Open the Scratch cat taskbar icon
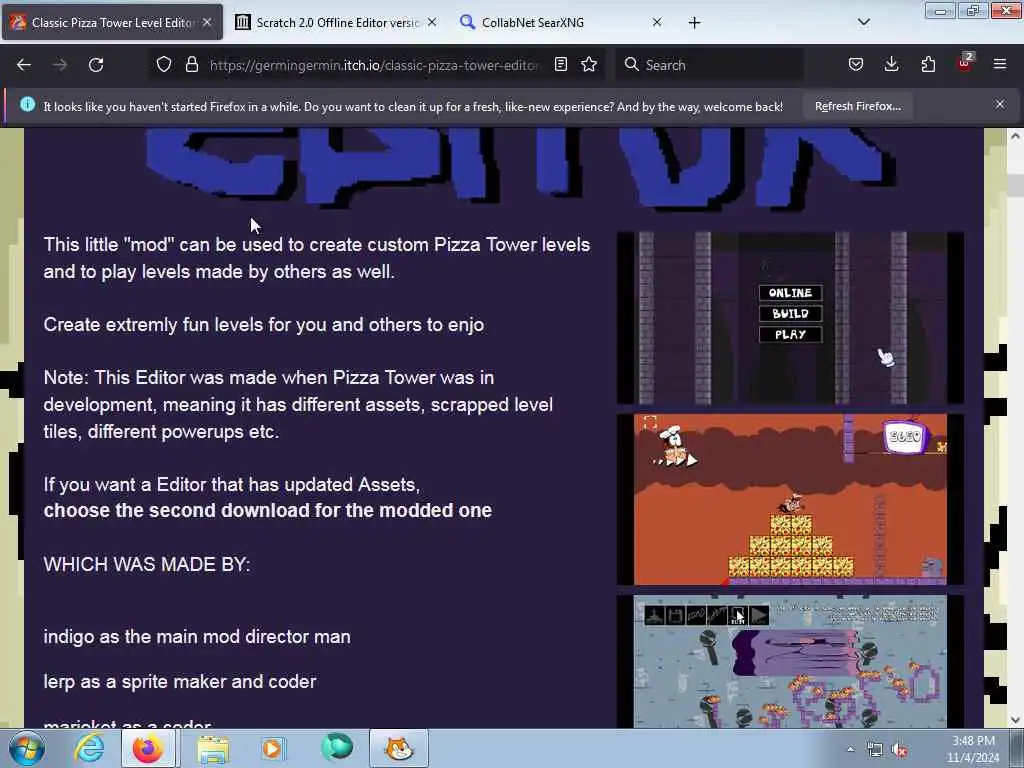 (x=398, y=748)
